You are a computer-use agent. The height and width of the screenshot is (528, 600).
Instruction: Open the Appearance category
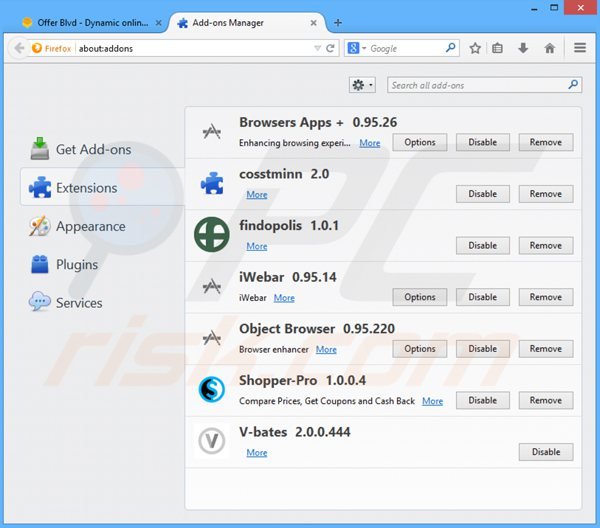[x=77, y=226]
